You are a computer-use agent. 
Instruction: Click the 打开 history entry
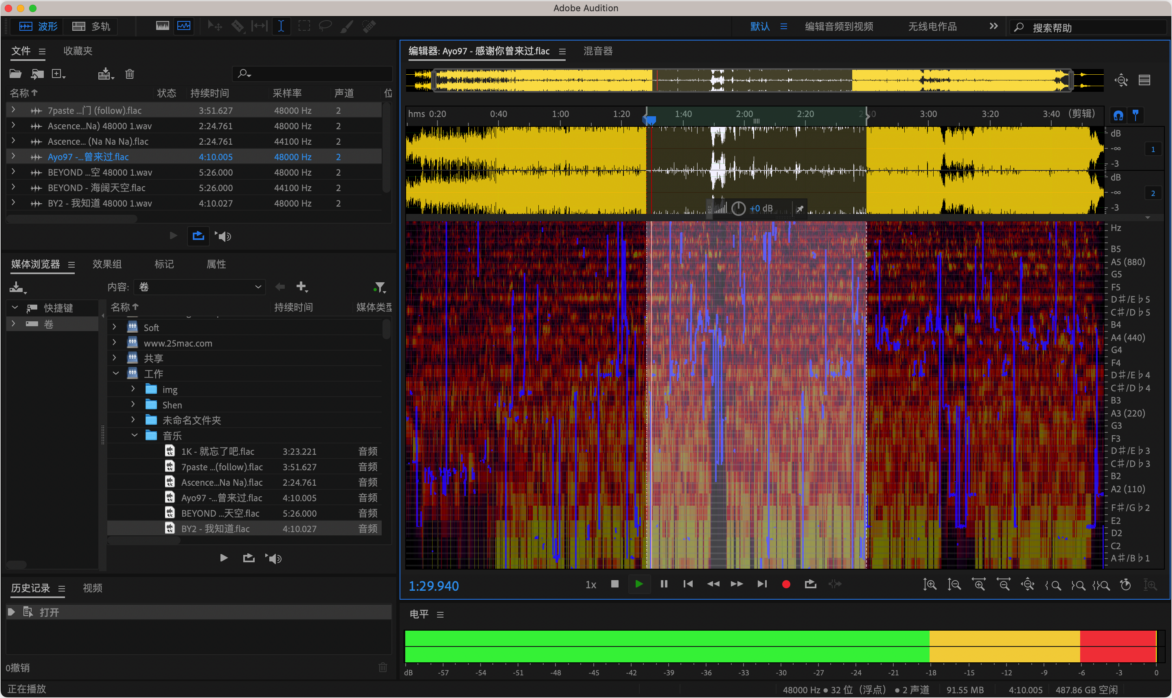pyautogui.click(x=199, y=612)
